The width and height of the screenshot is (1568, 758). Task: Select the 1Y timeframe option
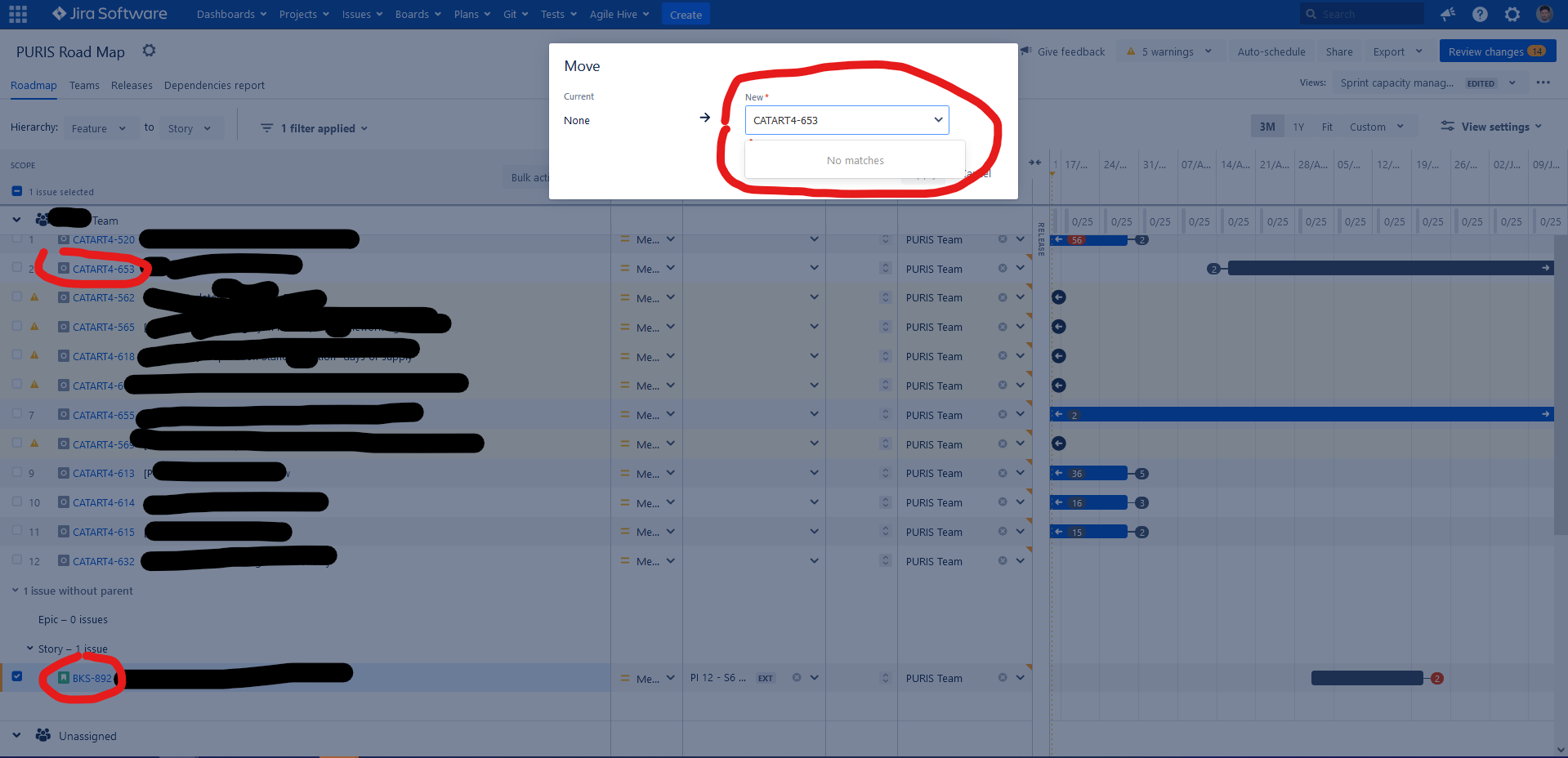1298,127
